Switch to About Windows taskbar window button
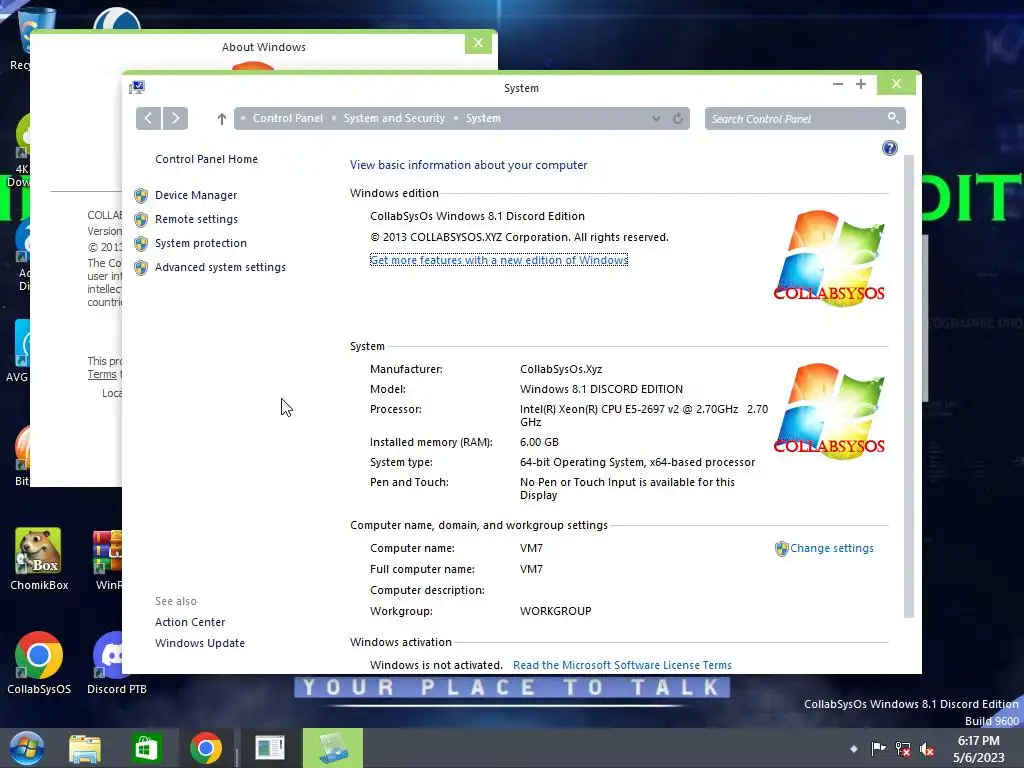Screen dimensions: 1024x768 [x=270, y=748]
